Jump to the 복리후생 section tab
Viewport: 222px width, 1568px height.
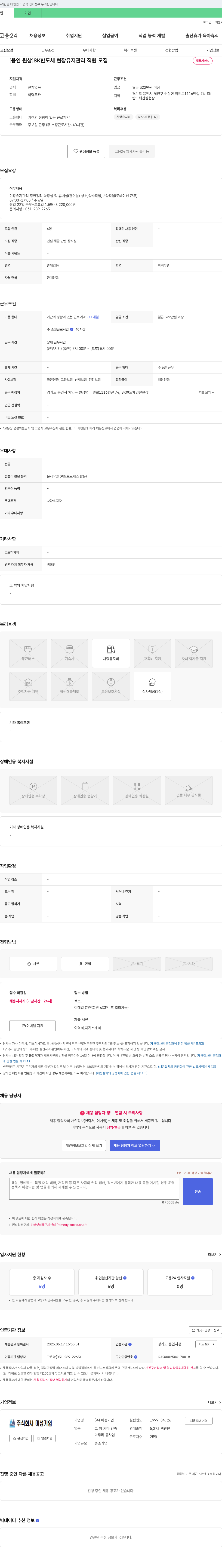130,51
